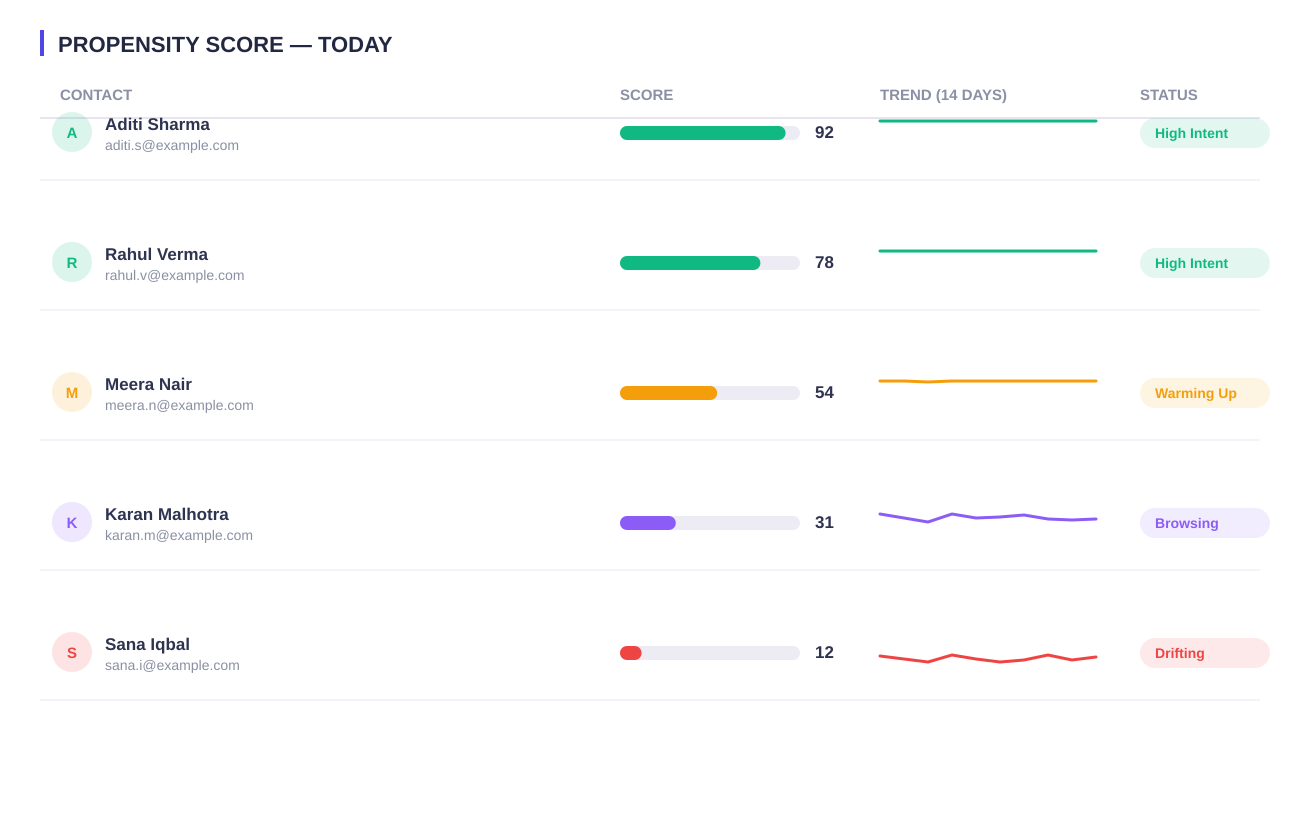Click Rahul Verma's trend sparkline
The image size is (1300, 820).
[x=988, y=251]
